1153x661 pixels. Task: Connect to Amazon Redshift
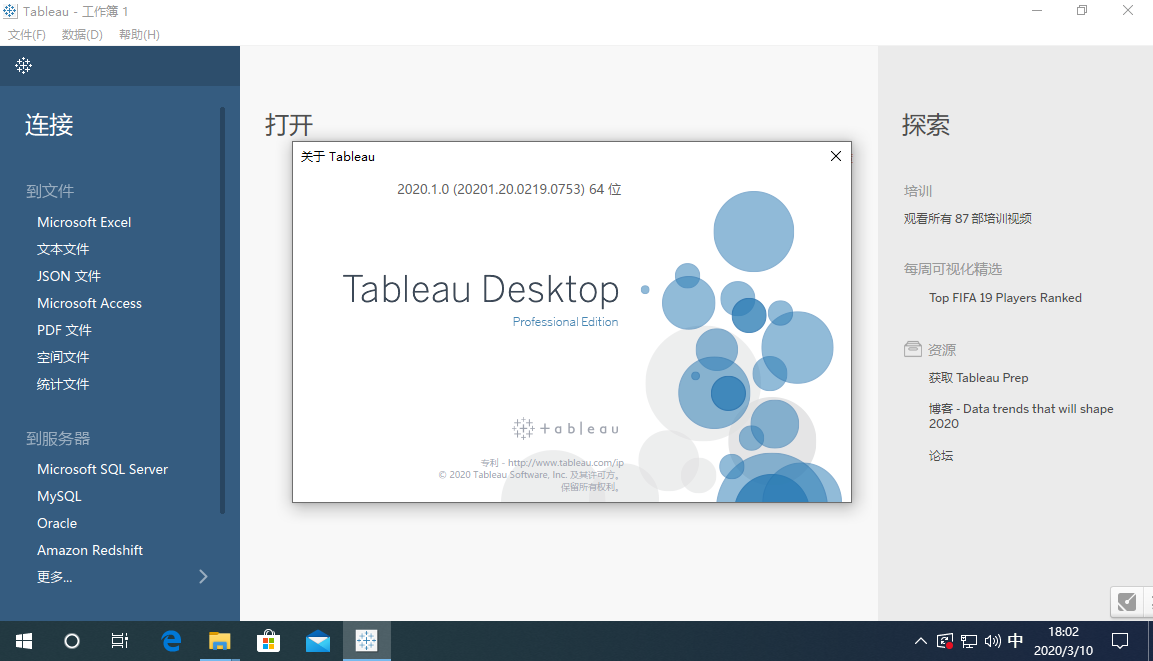click(90, 550)
